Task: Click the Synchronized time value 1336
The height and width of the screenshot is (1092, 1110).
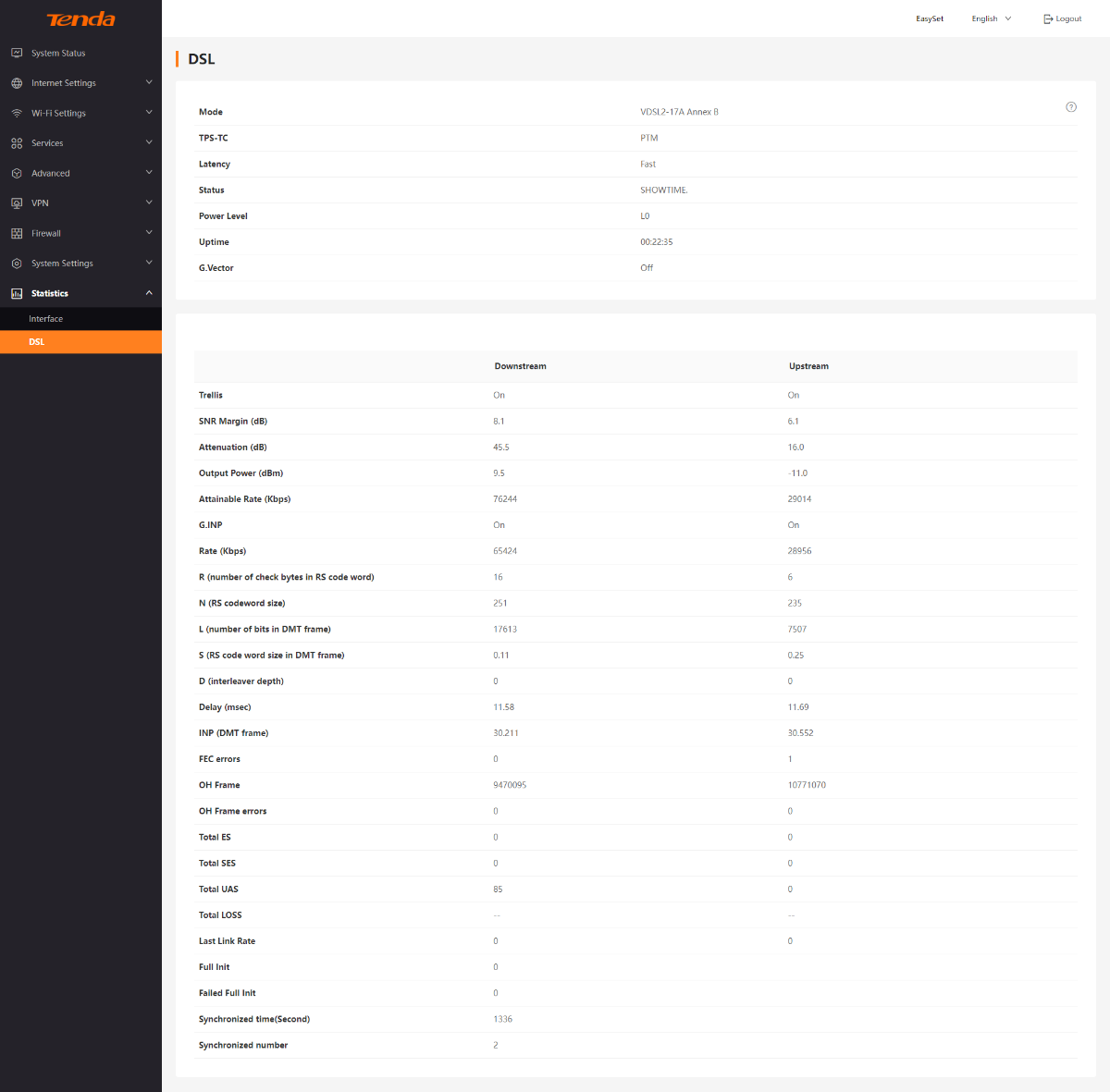Action: (503, 1019)
